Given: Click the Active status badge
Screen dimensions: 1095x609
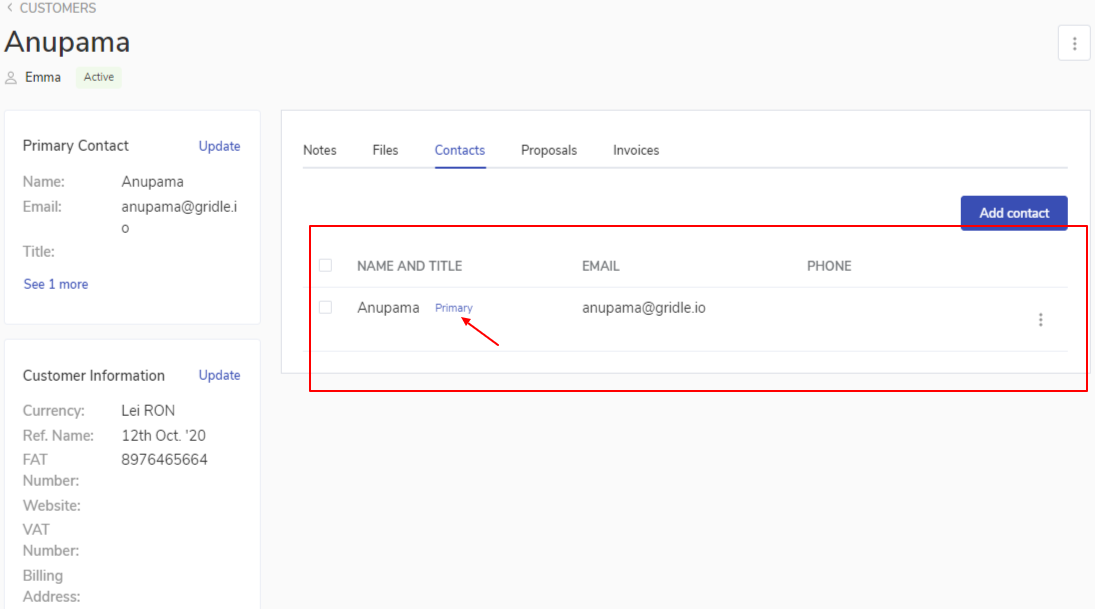Looking at the screenshot, I should [99, 77].
